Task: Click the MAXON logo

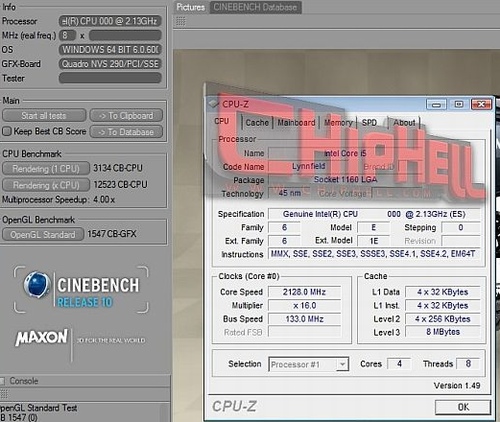Action: pos(42,338)
